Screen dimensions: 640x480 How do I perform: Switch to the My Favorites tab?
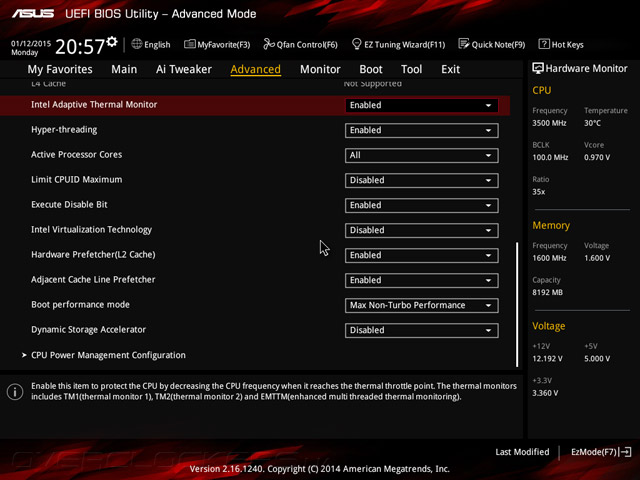(60, 69)
